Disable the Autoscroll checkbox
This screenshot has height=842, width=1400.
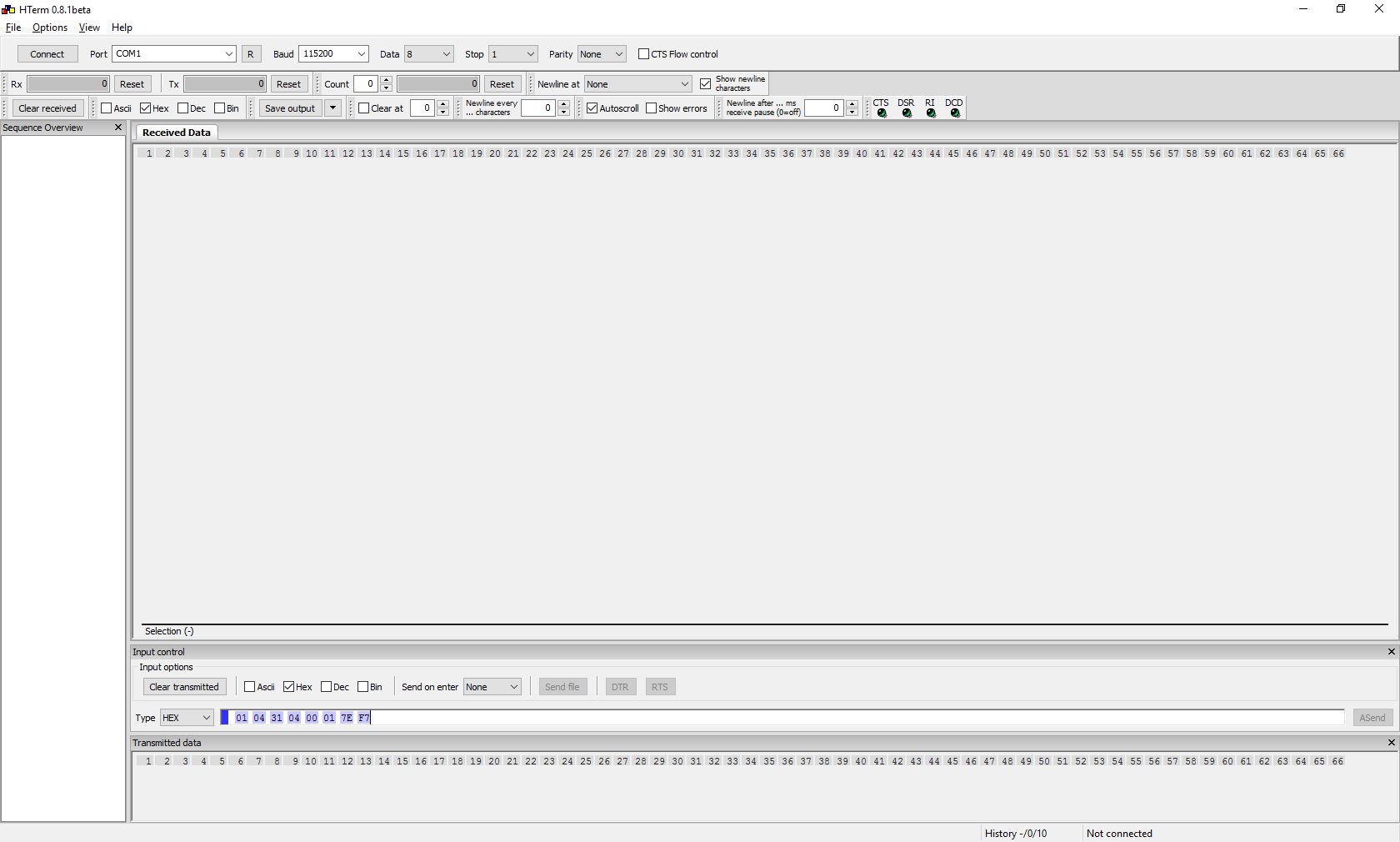(x=592, y=108)
